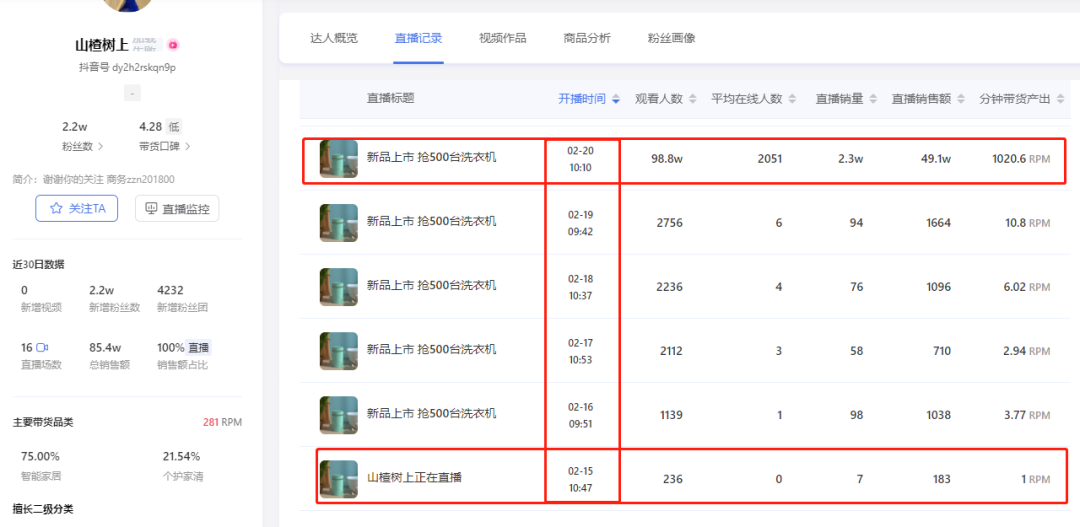Follow the creator with 关注TA
This screenshot has width=1080, height=527.
(x=76, y=209)
